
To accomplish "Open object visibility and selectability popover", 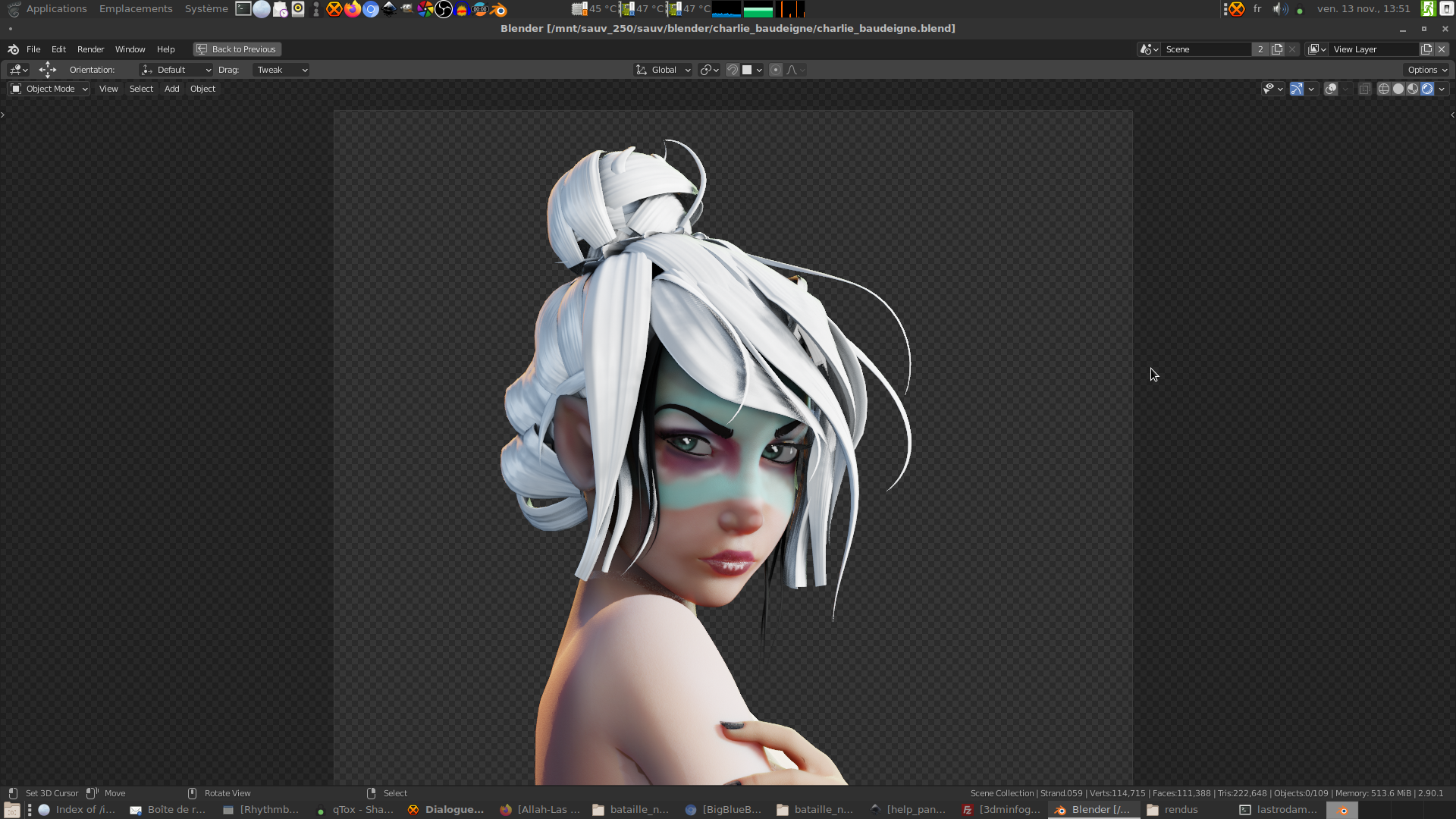I will click(1272, 89).
